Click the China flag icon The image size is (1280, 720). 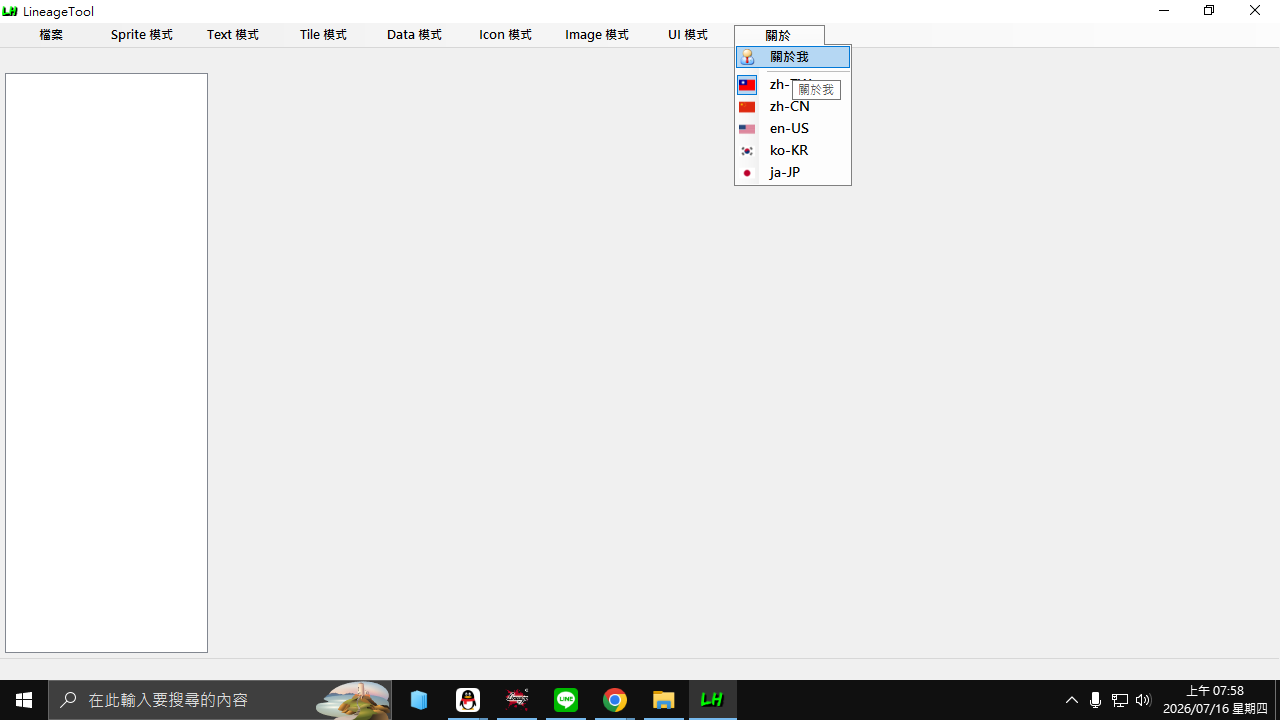click(747, 107)
